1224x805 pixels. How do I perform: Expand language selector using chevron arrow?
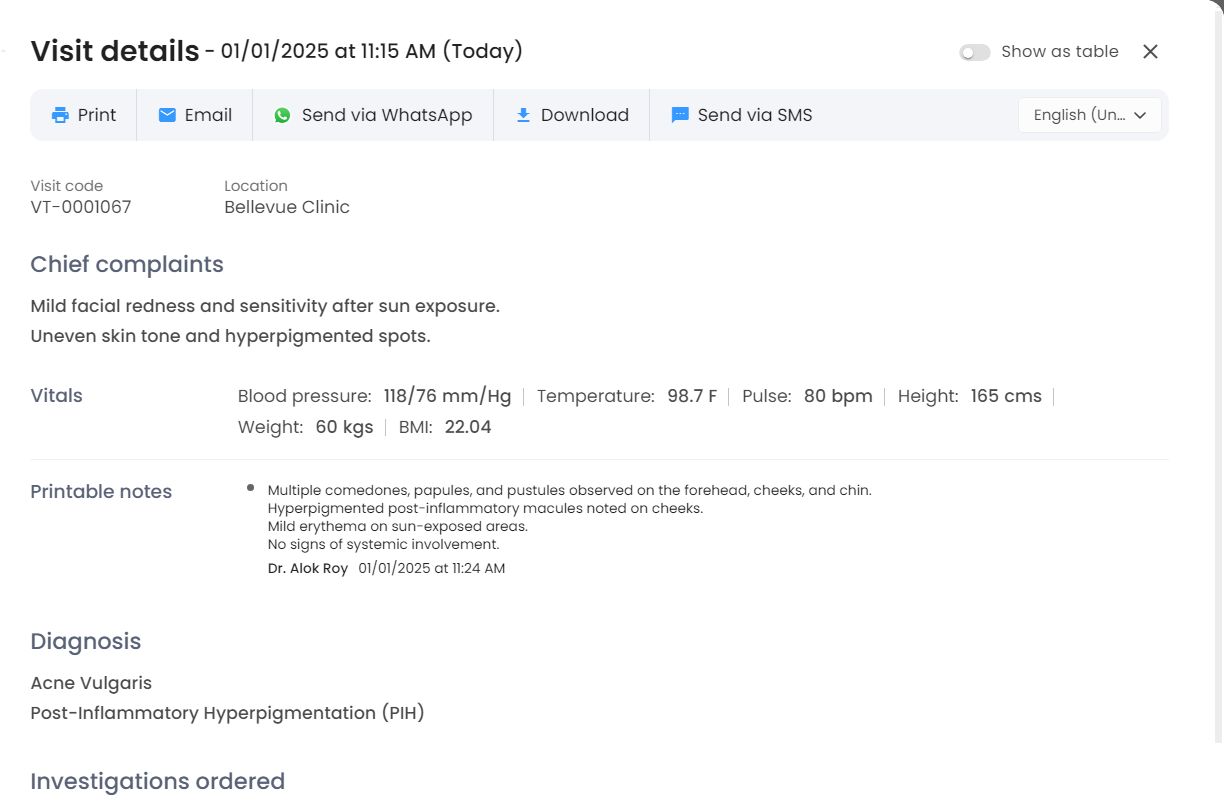point(1140,115)
